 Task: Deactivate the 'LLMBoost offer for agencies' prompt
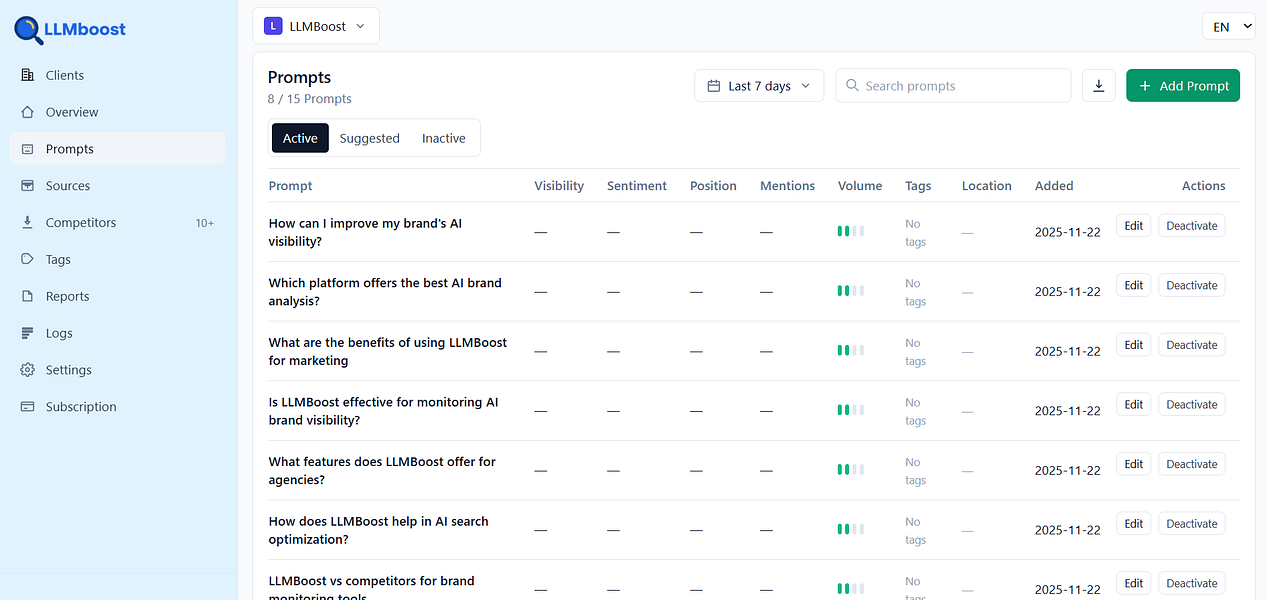click(1191, 465)
